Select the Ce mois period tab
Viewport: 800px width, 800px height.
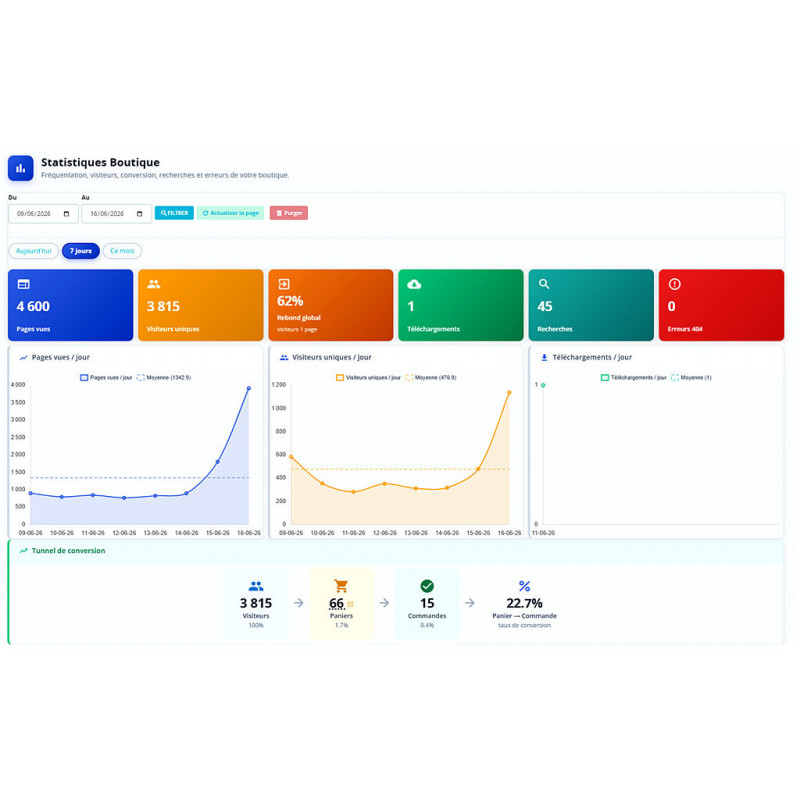tap(122, 251)
